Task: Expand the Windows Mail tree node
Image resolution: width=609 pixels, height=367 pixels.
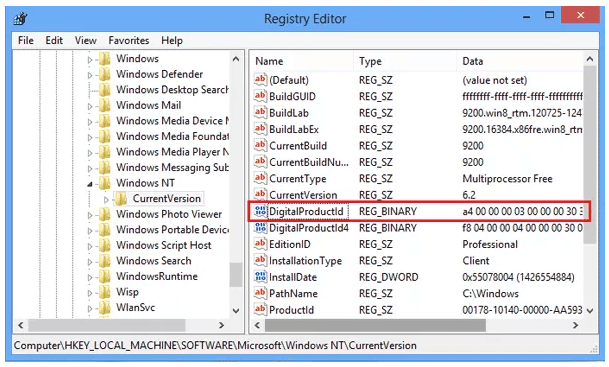Action: click(90, 106)
